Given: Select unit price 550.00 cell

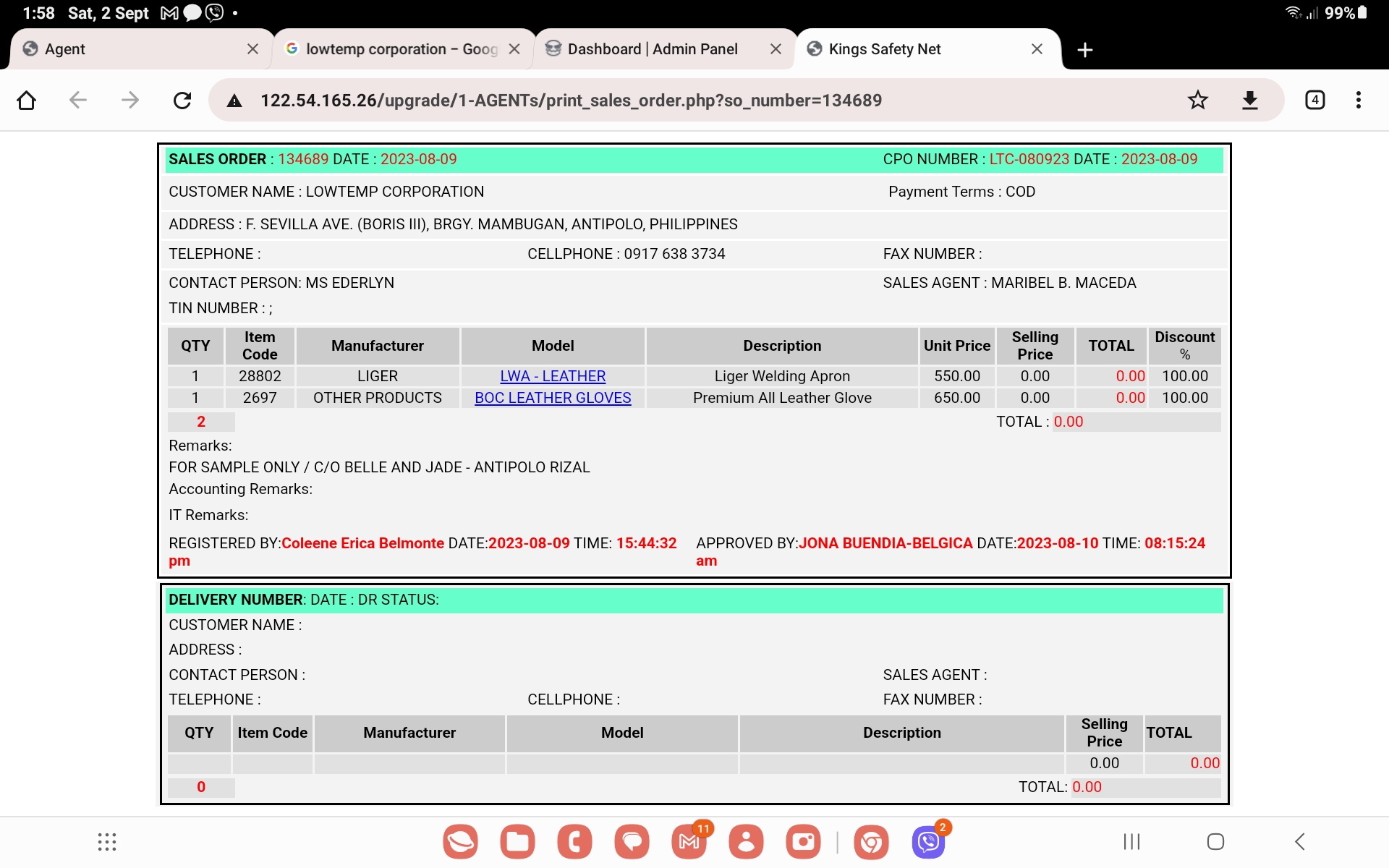Looking at the screenshot, I should pyautogui.click(x=957, y=376).
